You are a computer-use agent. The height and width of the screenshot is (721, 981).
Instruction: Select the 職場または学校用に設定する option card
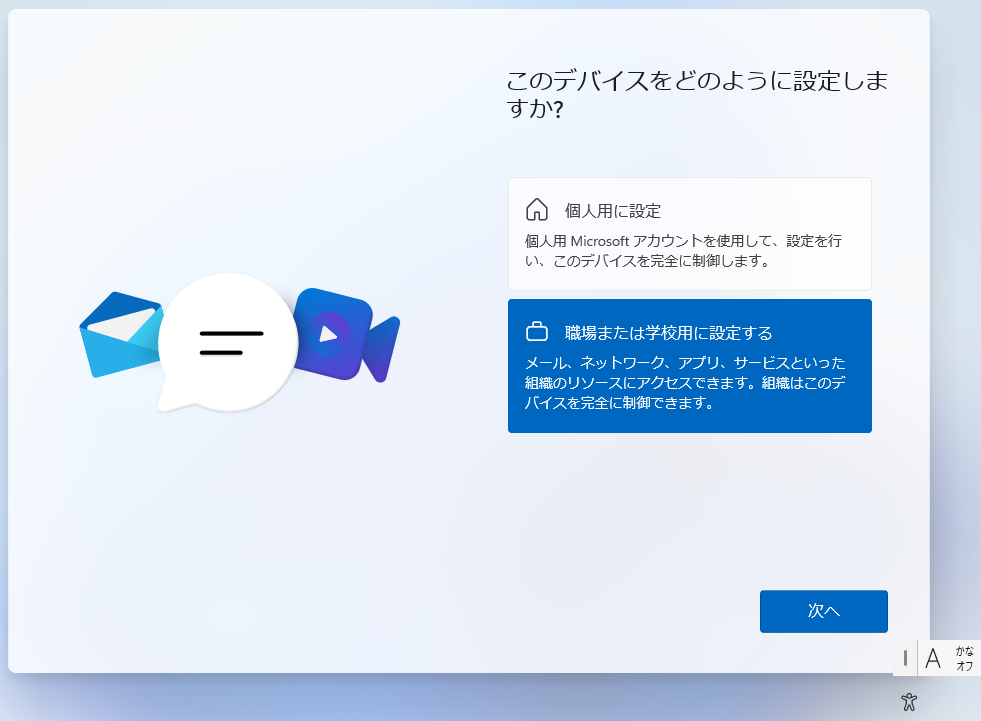pos(689,366)
